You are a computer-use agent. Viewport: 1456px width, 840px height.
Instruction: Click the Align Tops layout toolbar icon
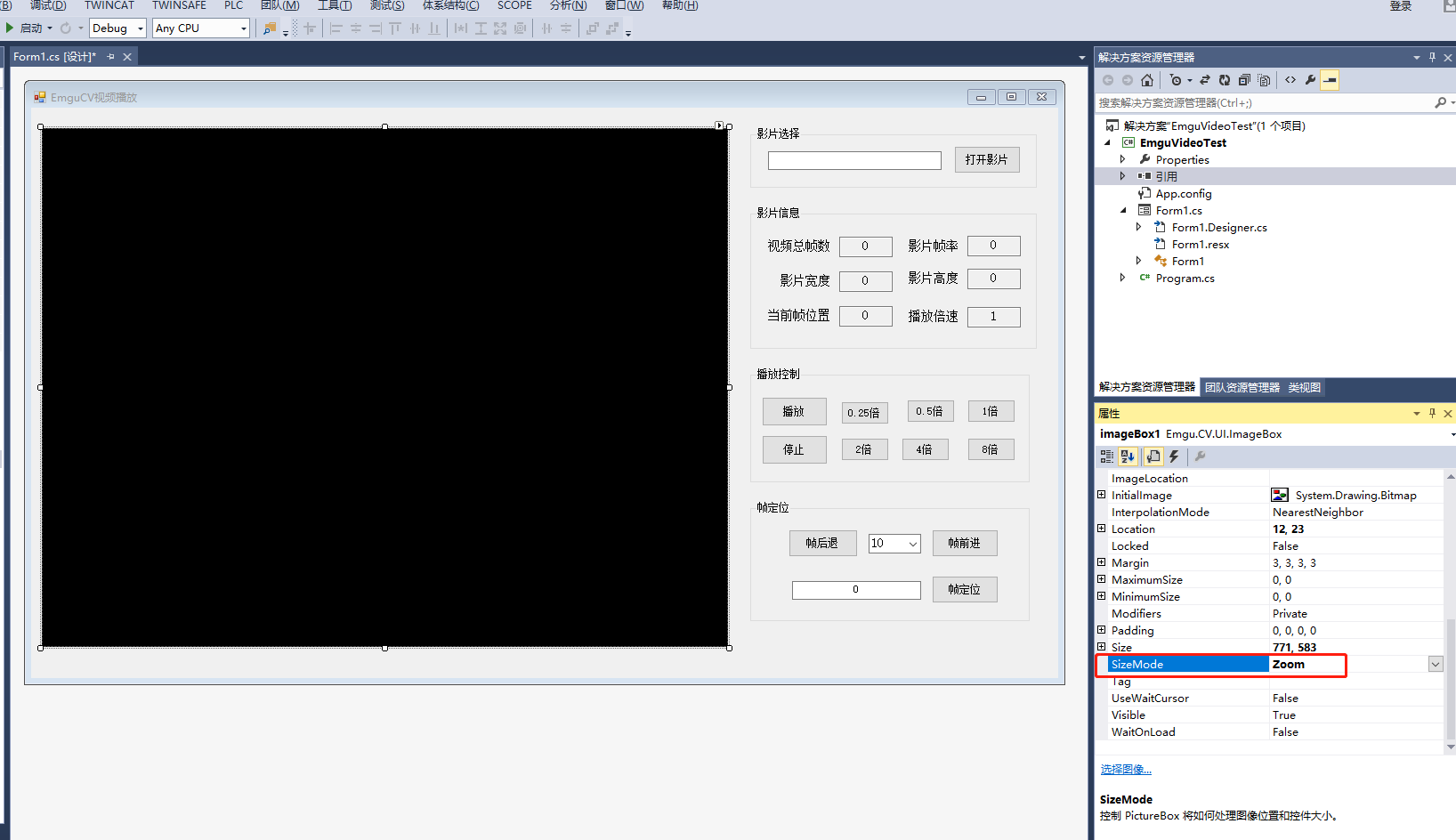tap(395, 28)
